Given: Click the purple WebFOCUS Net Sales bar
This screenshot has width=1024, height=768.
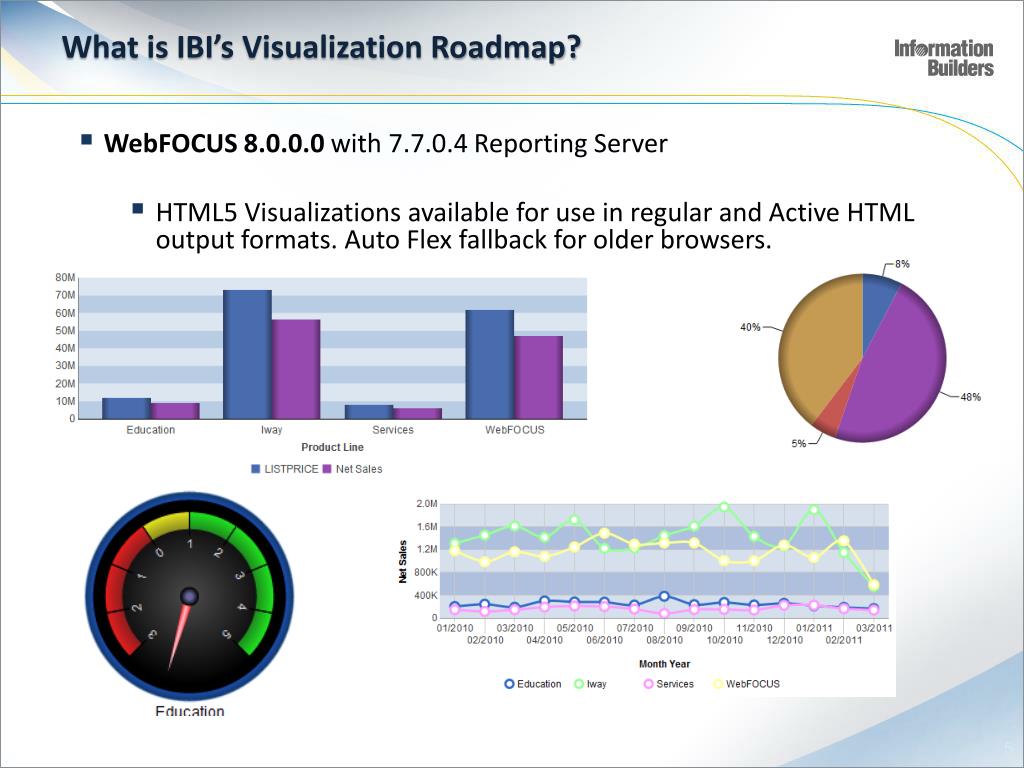Looking at the screenshot, I should pyautogui.click(x=538, y=377).
